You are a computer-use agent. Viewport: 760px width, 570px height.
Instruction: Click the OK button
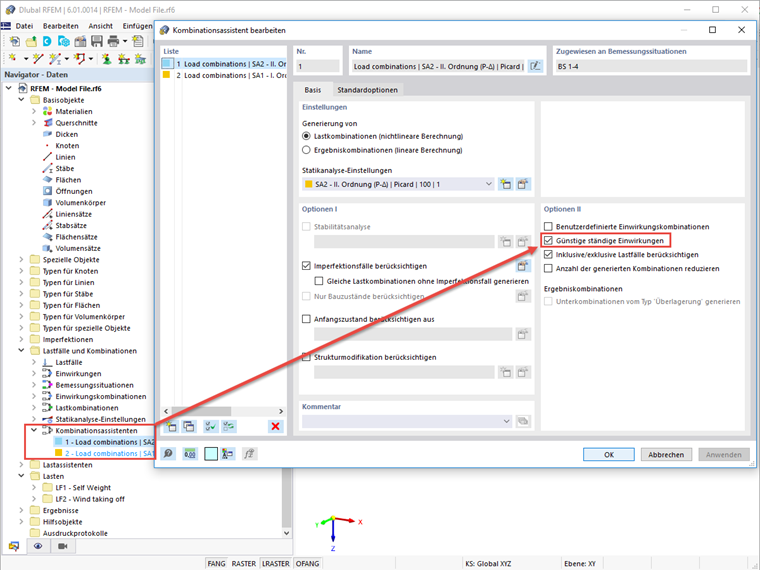pyautogui.click(x=609, y=455)
